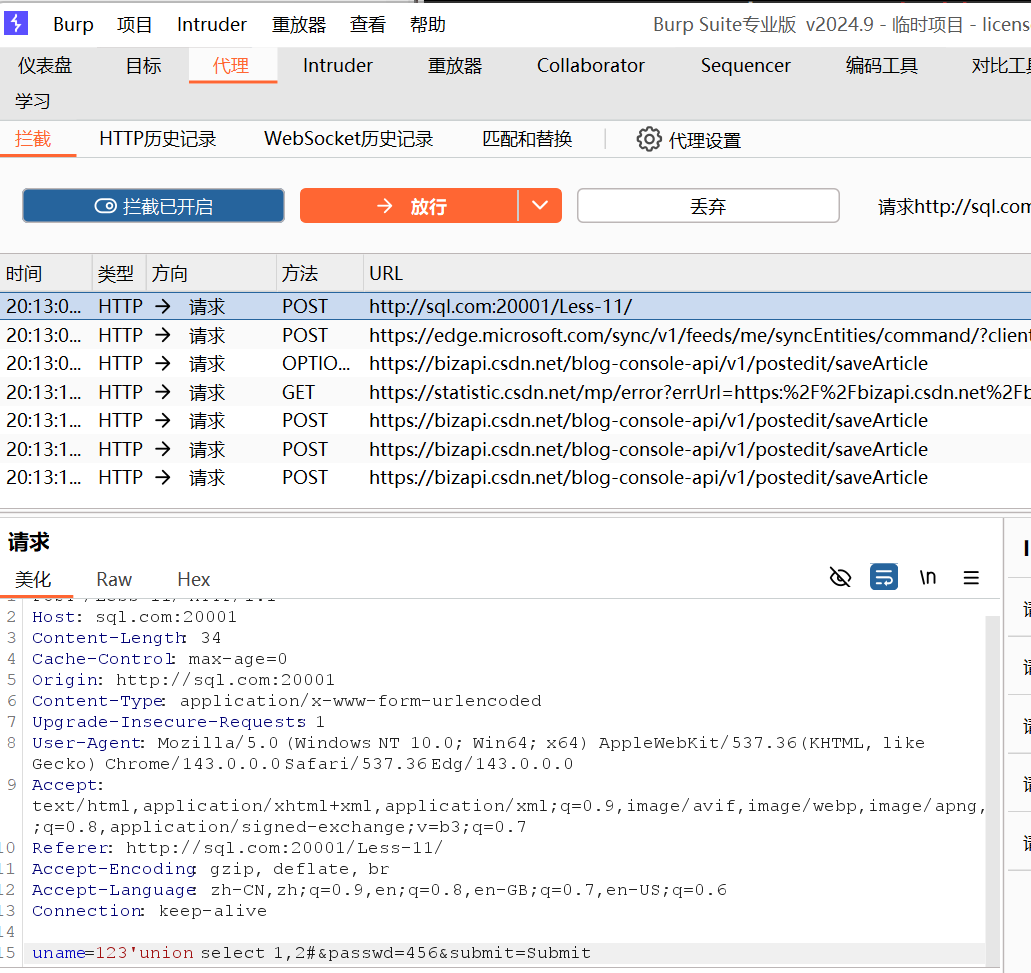Open the Burp menu
Image resolution: width=1031 pixels, height=973 pixels.
73,24
